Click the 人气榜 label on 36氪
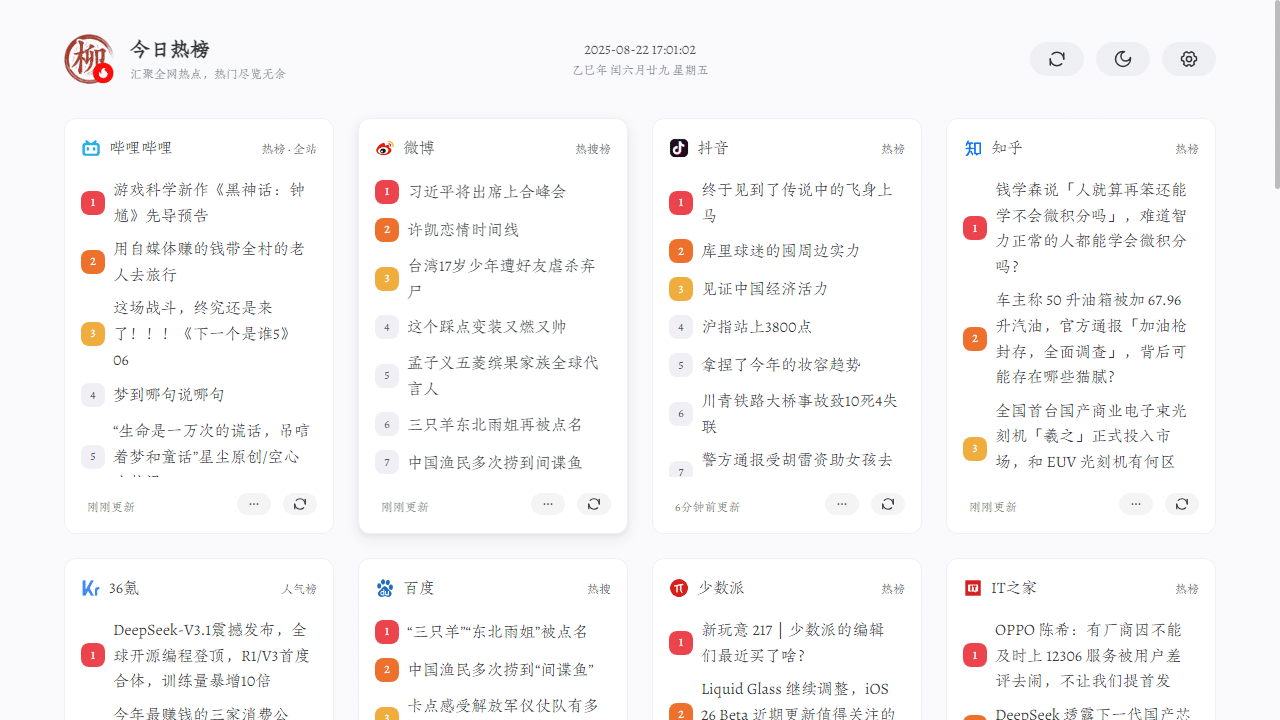Screen dimensions: 1280x720 299,590
